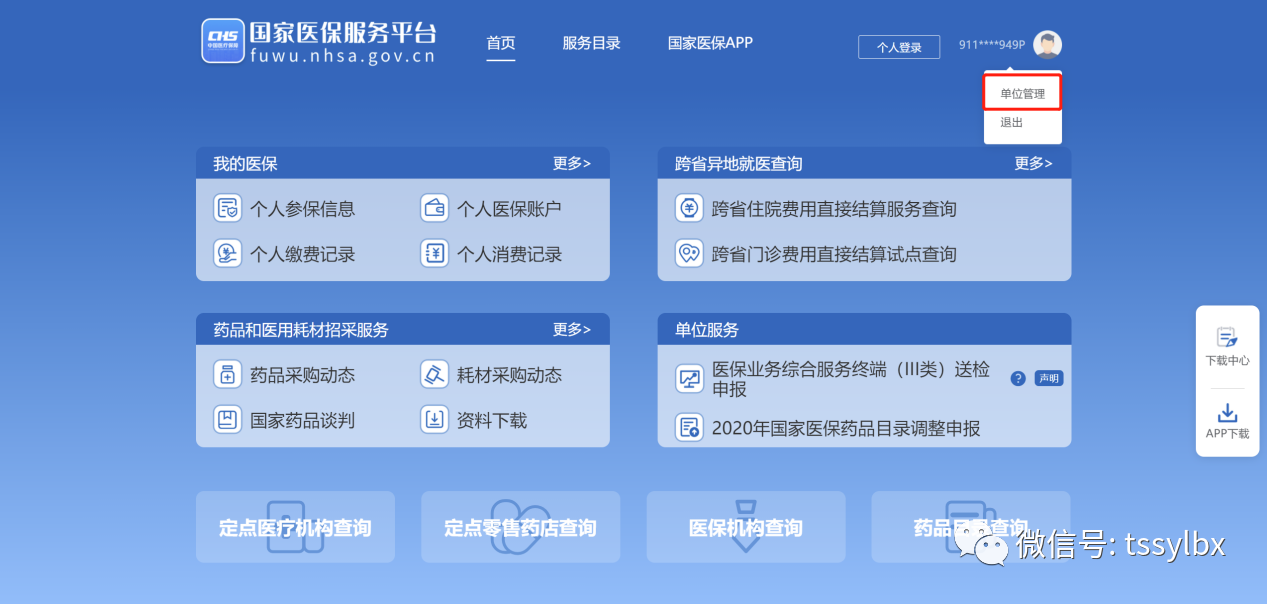Open 定点医疗机构查询 query panel
The width and height of the screenshot is (1267, 604).
(x=295, y=527)
